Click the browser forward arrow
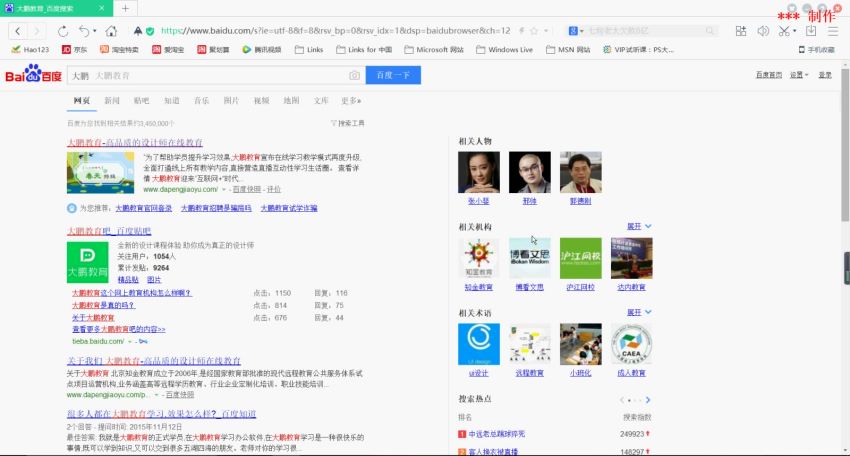Viewport: 850px width, 456px height. pyautogui.click(x=37, y=31)
